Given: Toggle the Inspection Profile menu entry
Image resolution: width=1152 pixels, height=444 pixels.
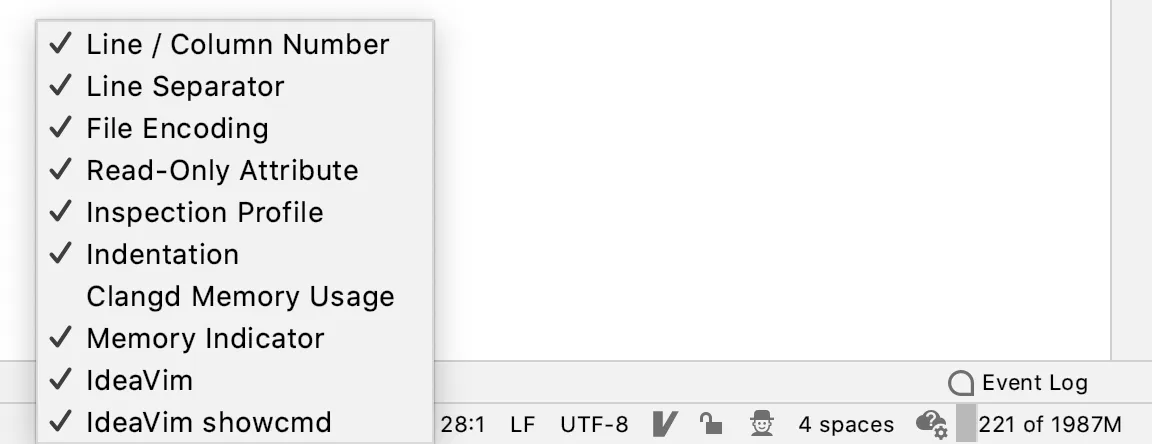Looking at the screenshot, I should (x=204, y=213).
